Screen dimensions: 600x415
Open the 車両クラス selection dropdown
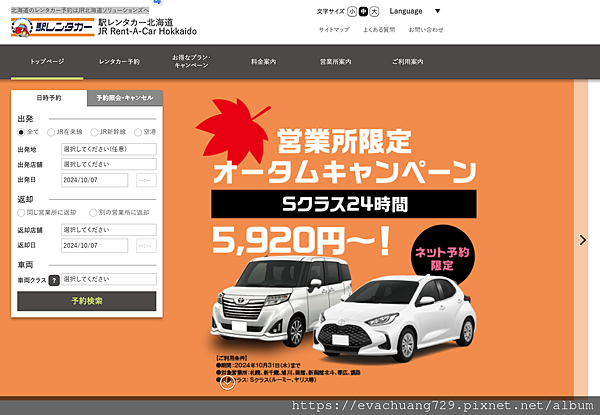(x=109, y=279)
